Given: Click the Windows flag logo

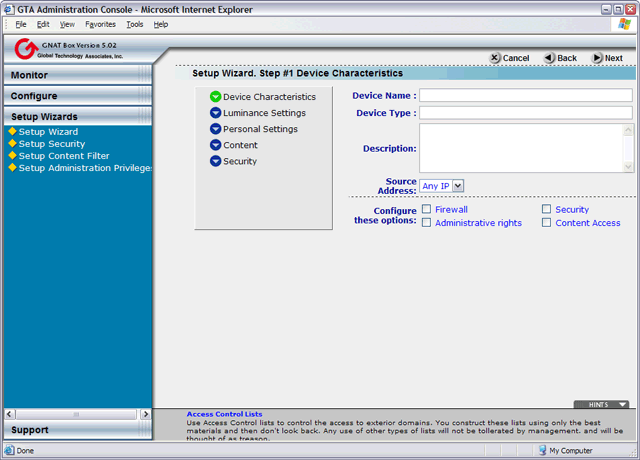Looking at the screenshot, I should (624, 24).
